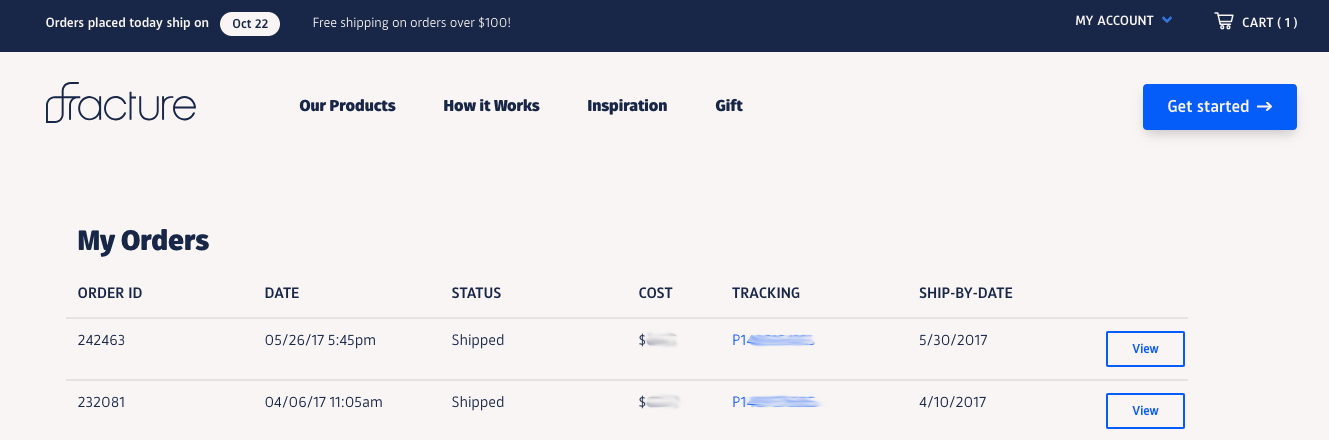Open the Our Products menu
This screenshot has width=1329, height=440.
[x=347, y=106]
